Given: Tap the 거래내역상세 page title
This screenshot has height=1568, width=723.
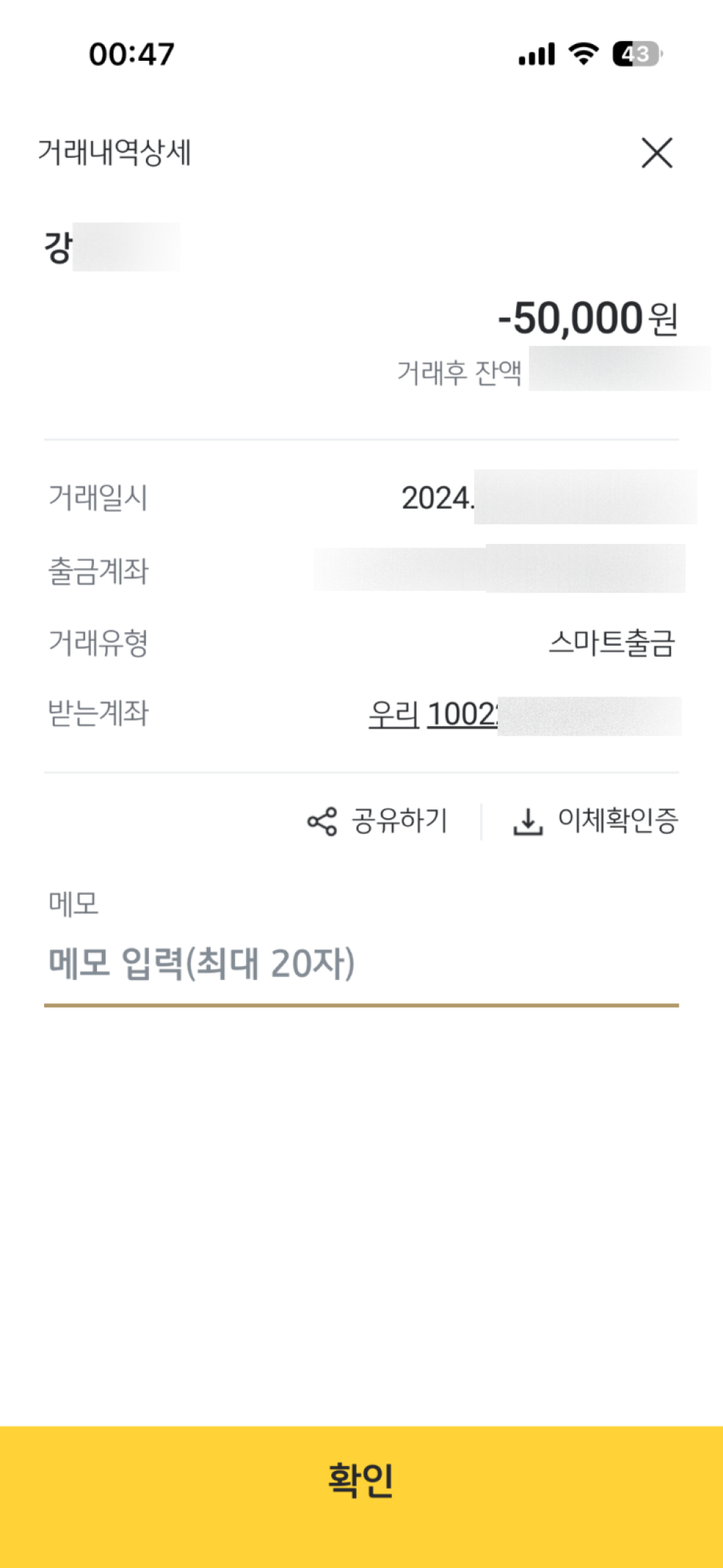Looking at the screenshot, I should pyautogui.click(x=114, y=153).
